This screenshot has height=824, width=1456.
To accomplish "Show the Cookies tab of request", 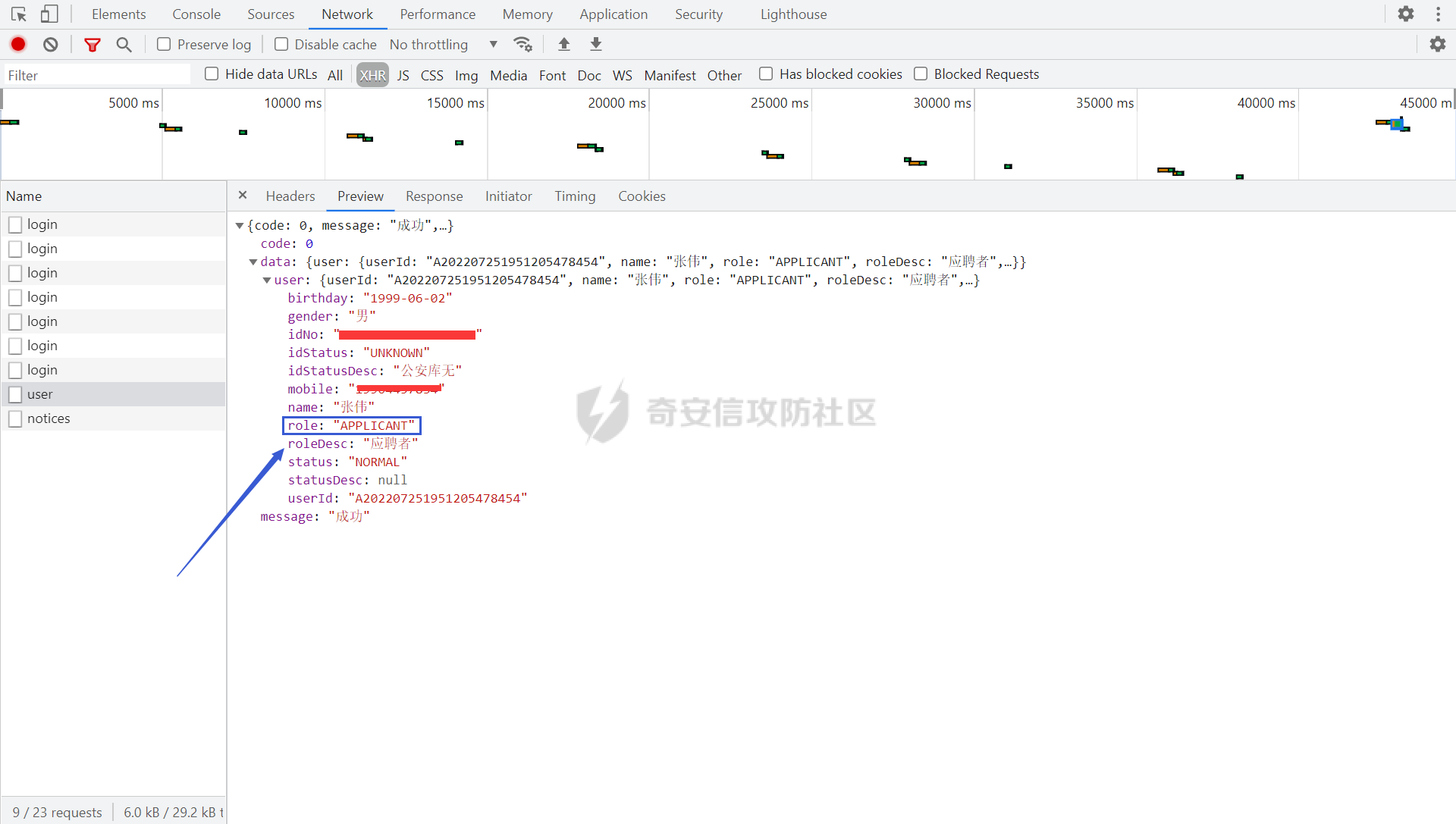I will [642, 196].
